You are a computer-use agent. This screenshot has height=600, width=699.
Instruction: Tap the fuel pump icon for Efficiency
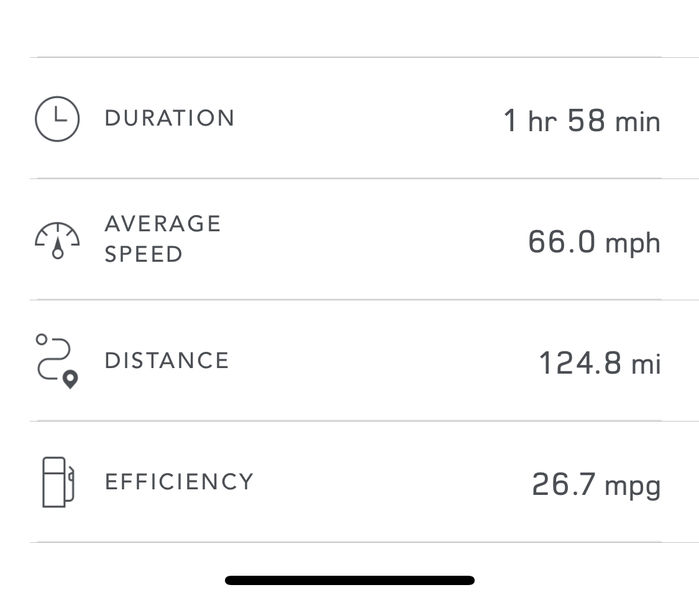click(58, 482)
